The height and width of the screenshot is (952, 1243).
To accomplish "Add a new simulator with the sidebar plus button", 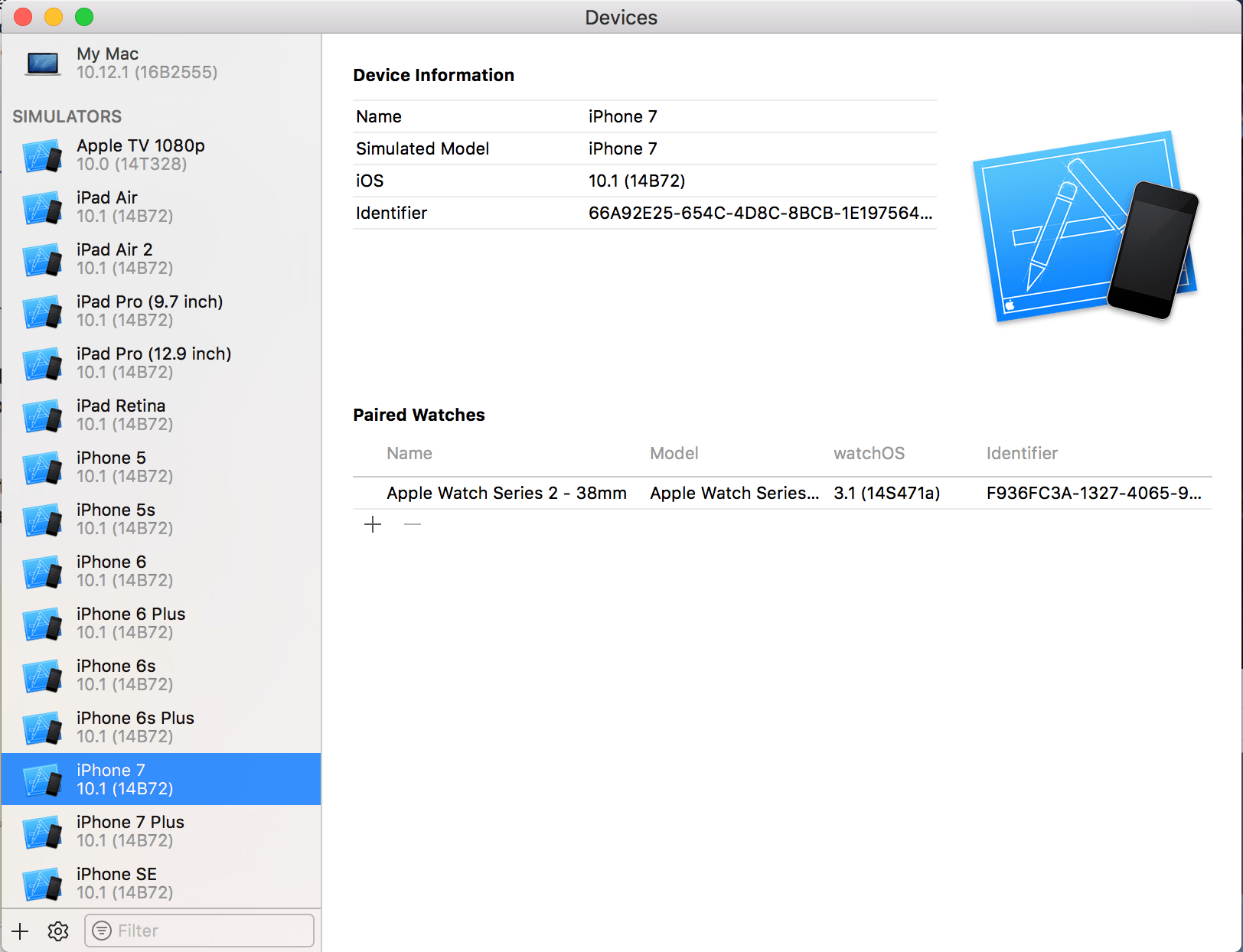I will 20,931.
